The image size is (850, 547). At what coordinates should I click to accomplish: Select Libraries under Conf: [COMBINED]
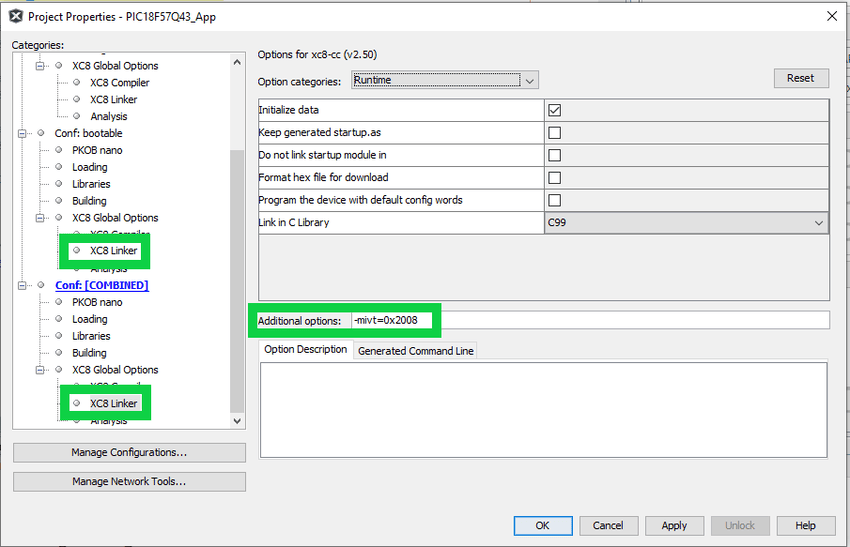91,336
